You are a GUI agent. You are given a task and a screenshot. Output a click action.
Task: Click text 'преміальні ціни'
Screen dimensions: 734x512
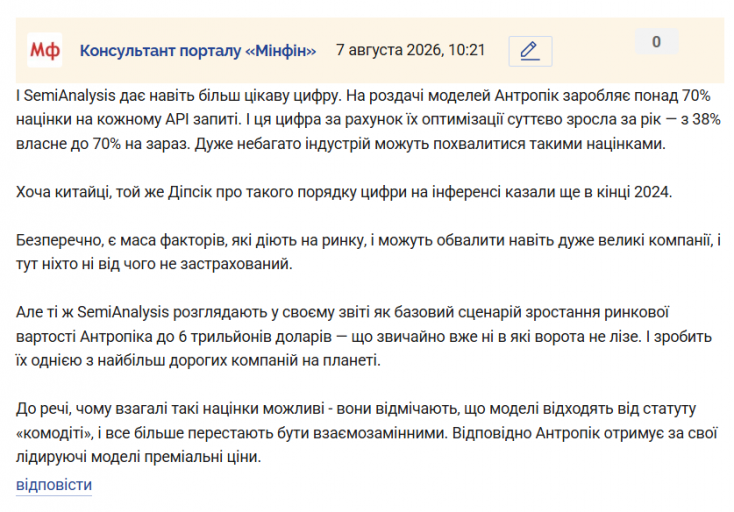pos(202,456)
